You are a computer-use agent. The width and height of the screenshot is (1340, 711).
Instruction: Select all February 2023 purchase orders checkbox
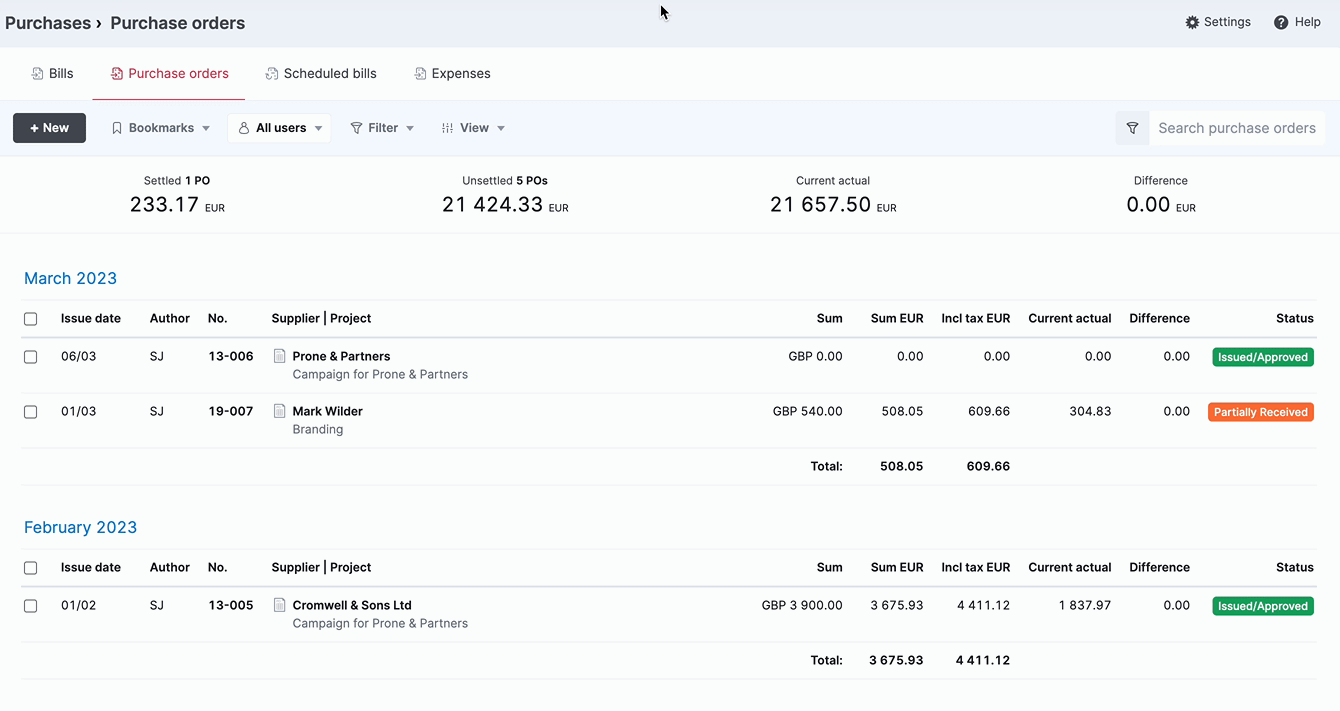(31, 568)
